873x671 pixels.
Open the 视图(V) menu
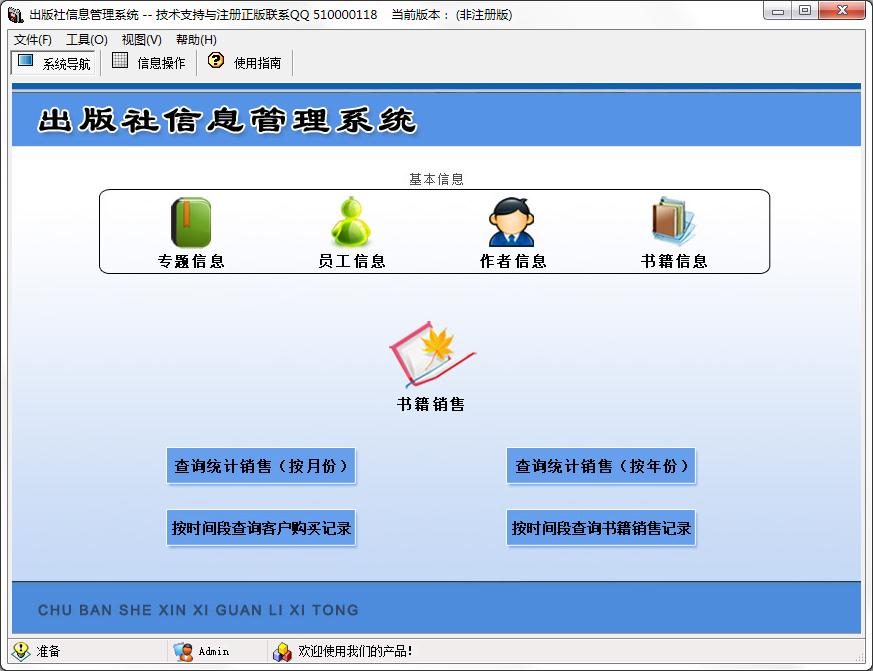[x=141, y=40]
